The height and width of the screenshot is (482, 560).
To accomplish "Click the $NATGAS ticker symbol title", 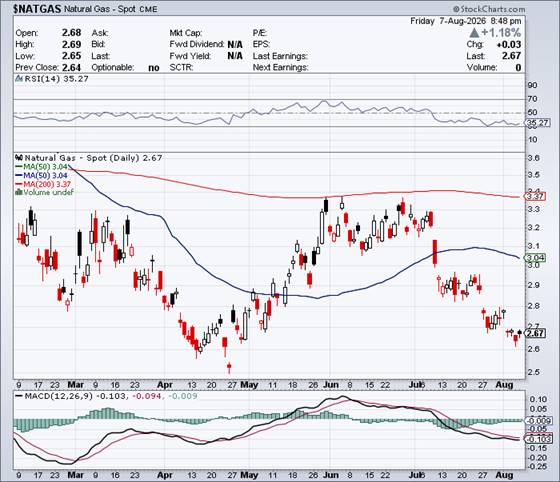I will tap(37, 9).
